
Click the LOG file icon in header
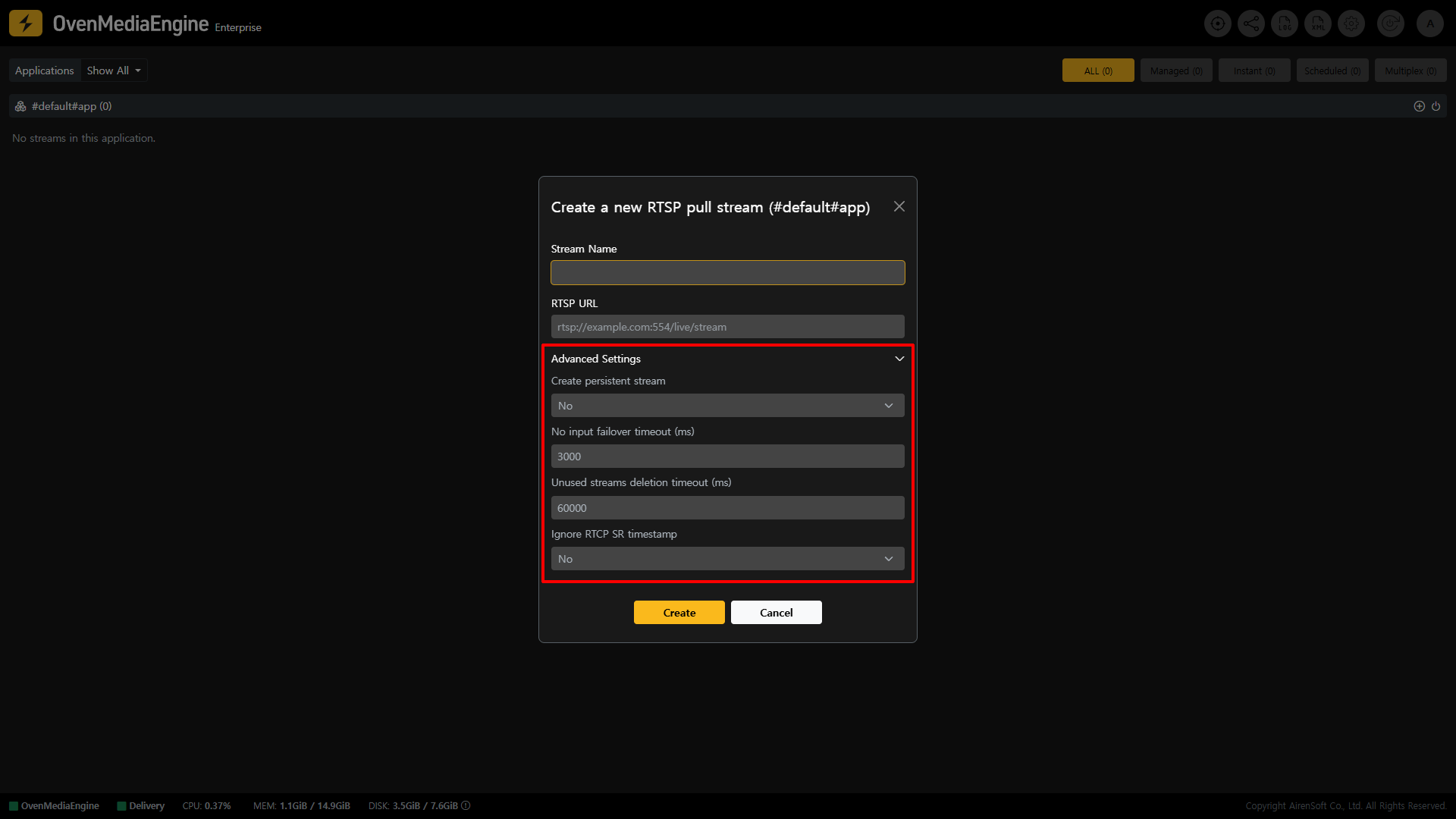click(1285, 24)
